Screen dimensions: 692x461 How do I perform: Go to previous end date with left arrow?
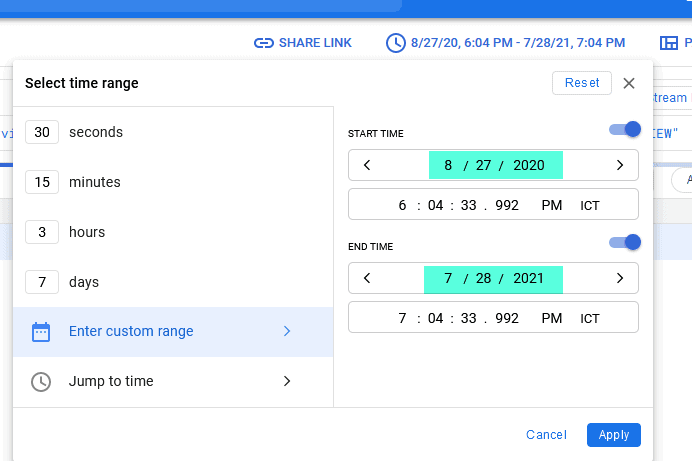[x=367, y=278]
